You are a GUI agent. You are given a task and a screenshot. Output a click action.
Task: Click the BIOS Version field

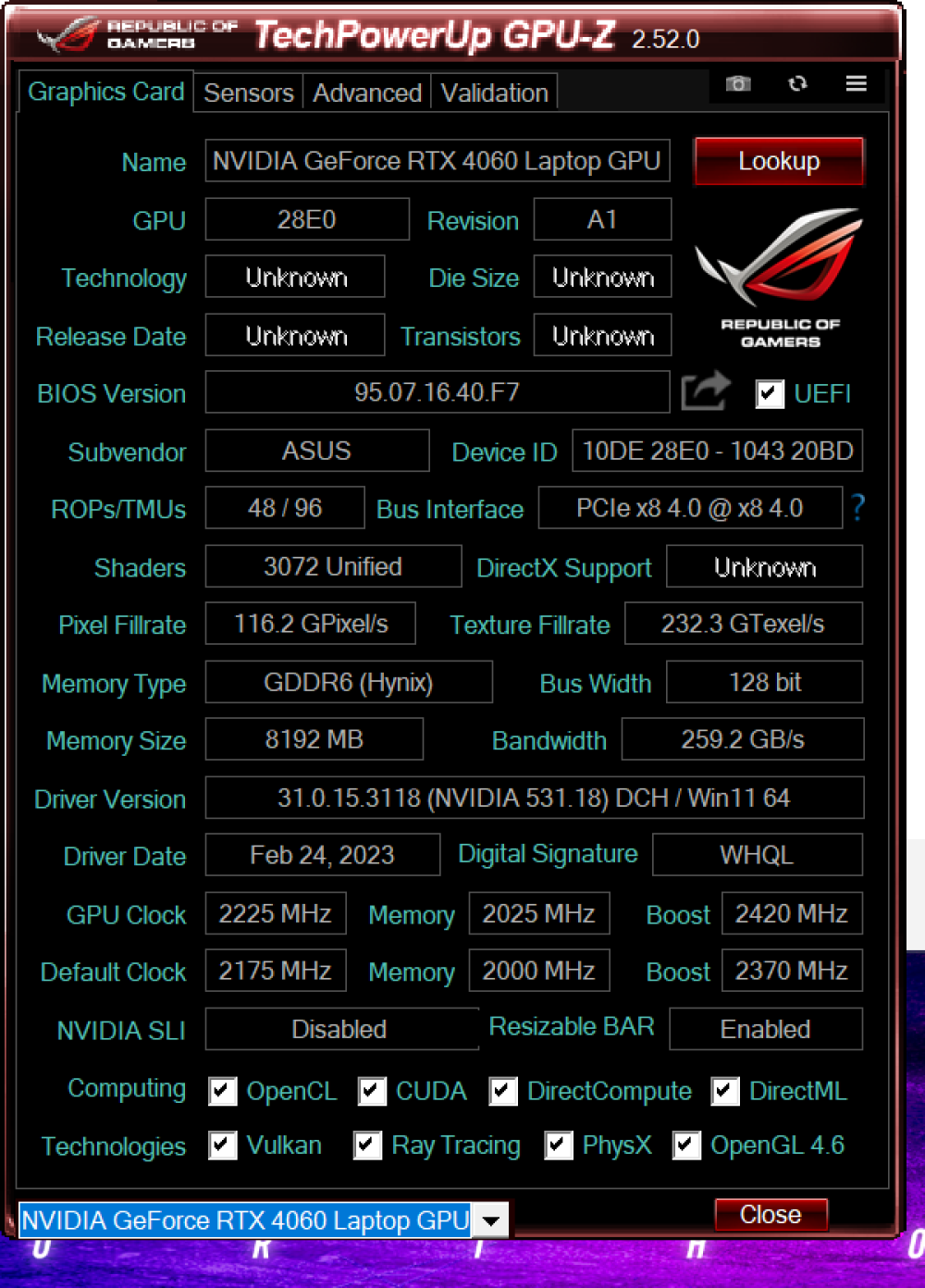coord(437,392)
